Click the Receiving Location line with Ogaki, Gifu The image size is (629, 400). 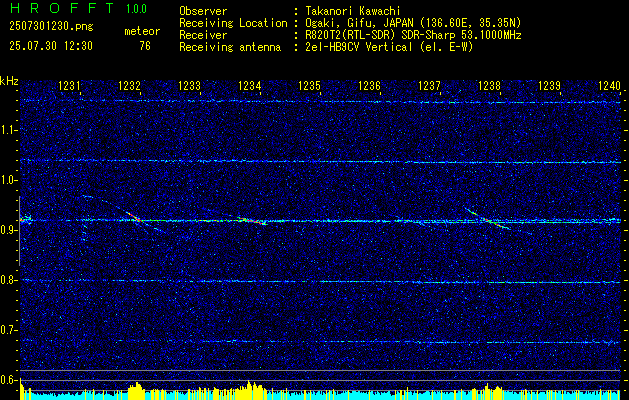(x=350, y=23)
